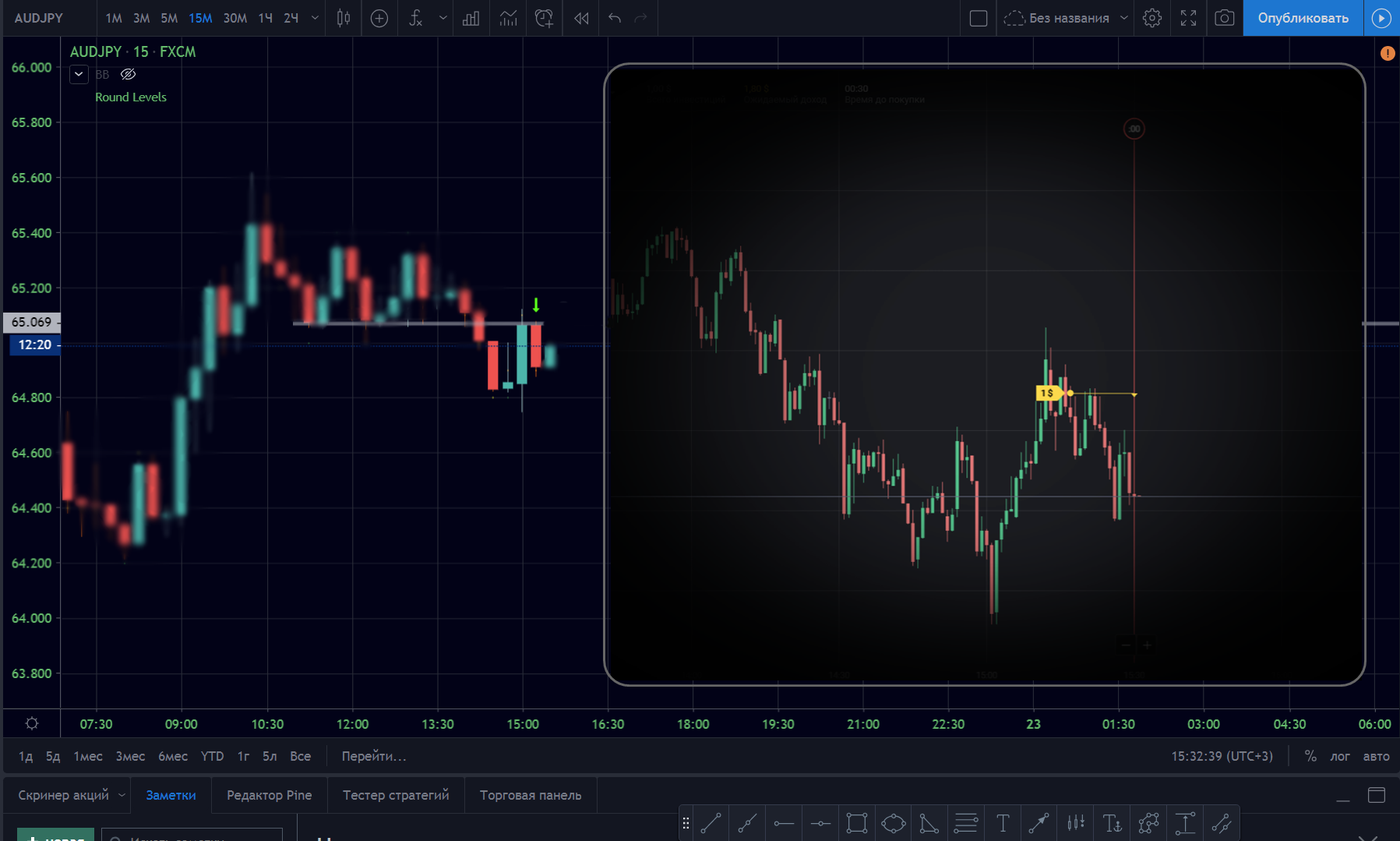
Task: Click Перейти… to go to date
Action: coord(374,756)
